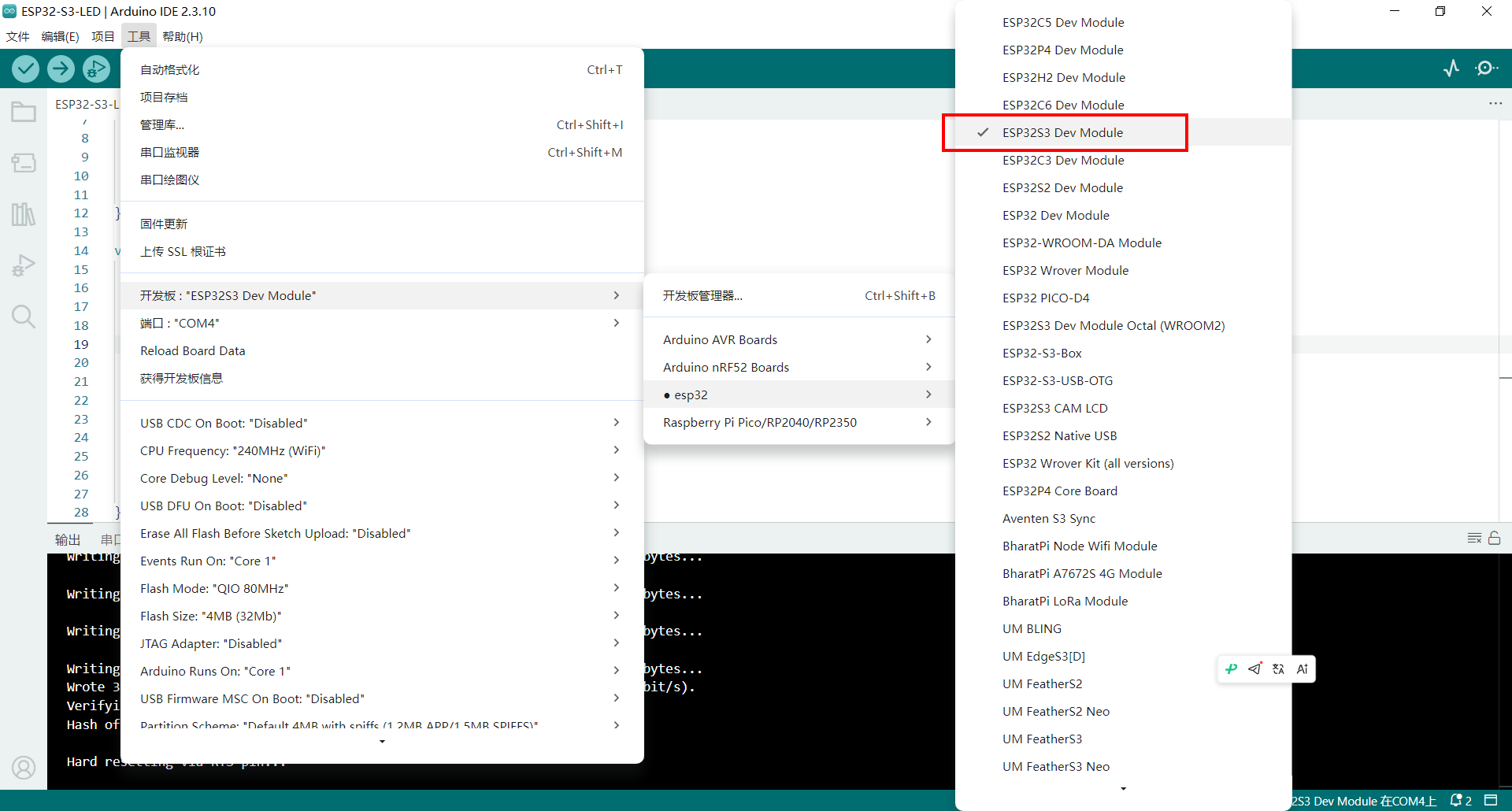Expand the Core Debug Level option
The height and width of the screenshot is (811, 1512).
[x=382, y=478]
